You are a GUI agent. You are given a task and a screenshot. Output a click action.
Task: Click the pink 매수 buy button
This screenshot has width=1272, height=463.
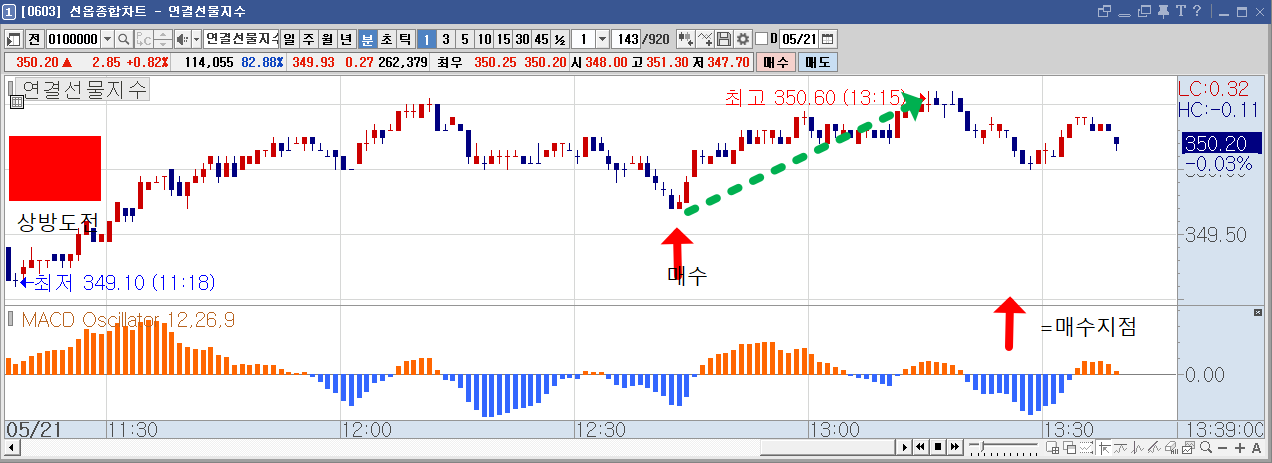click(775, 61)
